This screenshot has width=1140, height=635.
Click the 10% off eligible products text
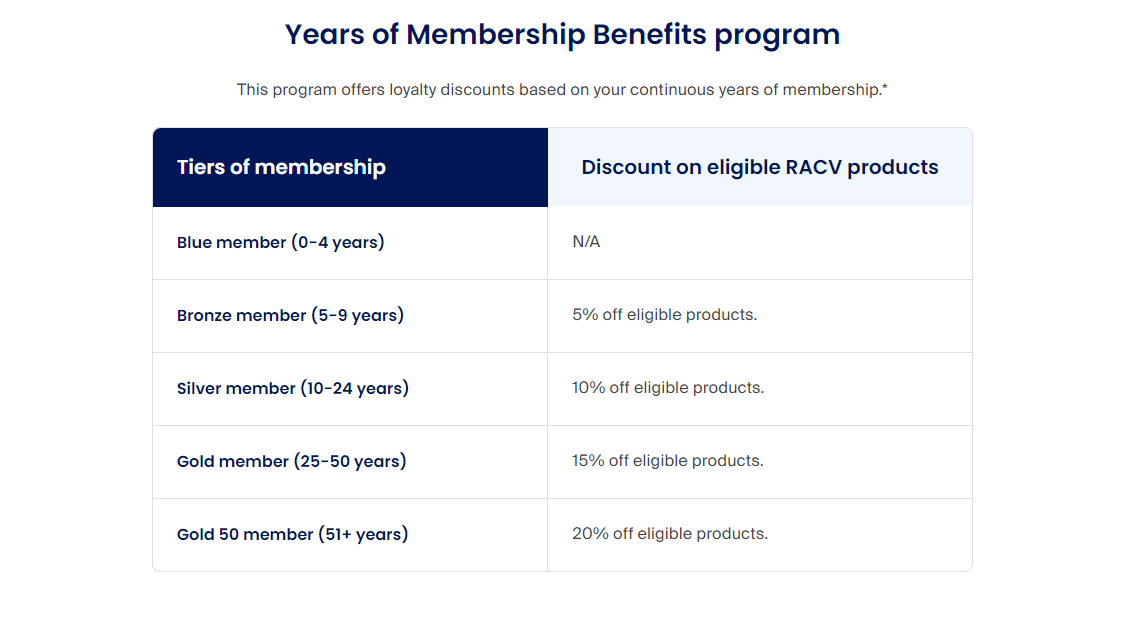668,387
